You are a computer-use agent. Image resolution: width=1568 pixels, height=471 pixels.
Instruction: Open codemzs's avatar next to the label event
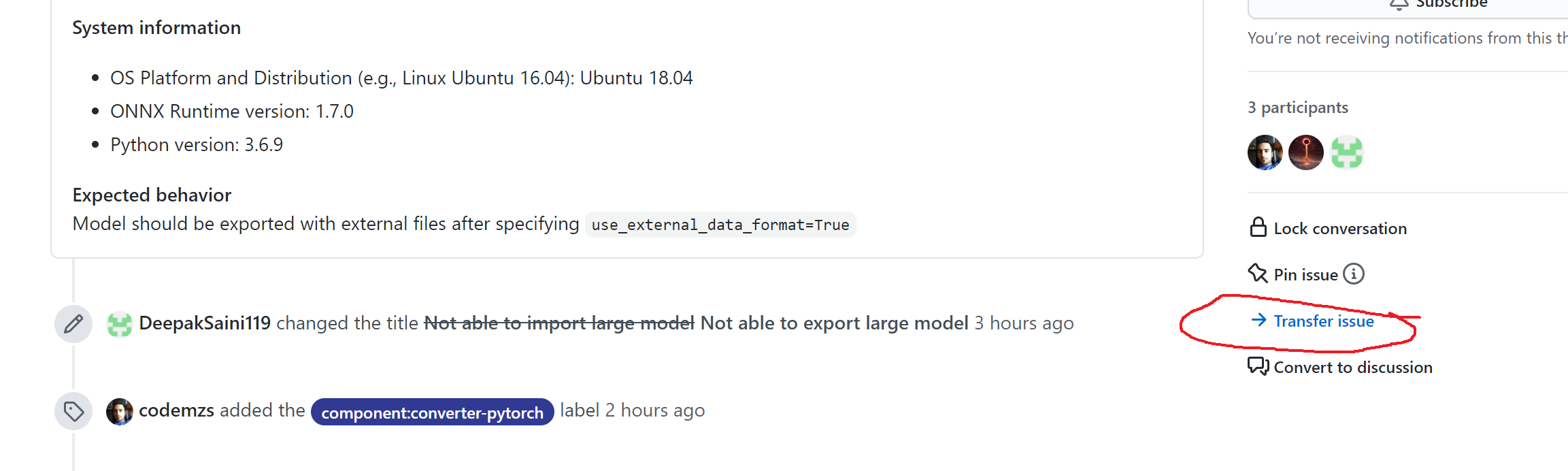point(120,410)
